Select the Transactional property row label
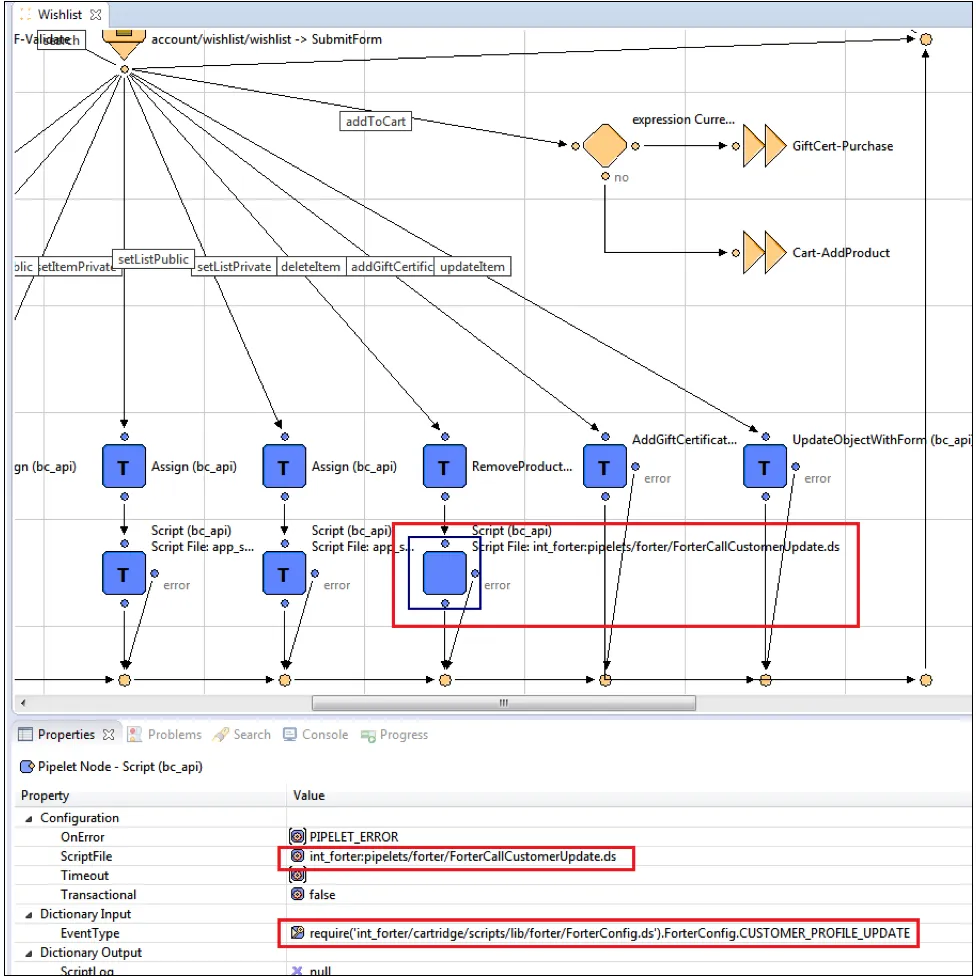The image size is (977, 977). (98, 895)
